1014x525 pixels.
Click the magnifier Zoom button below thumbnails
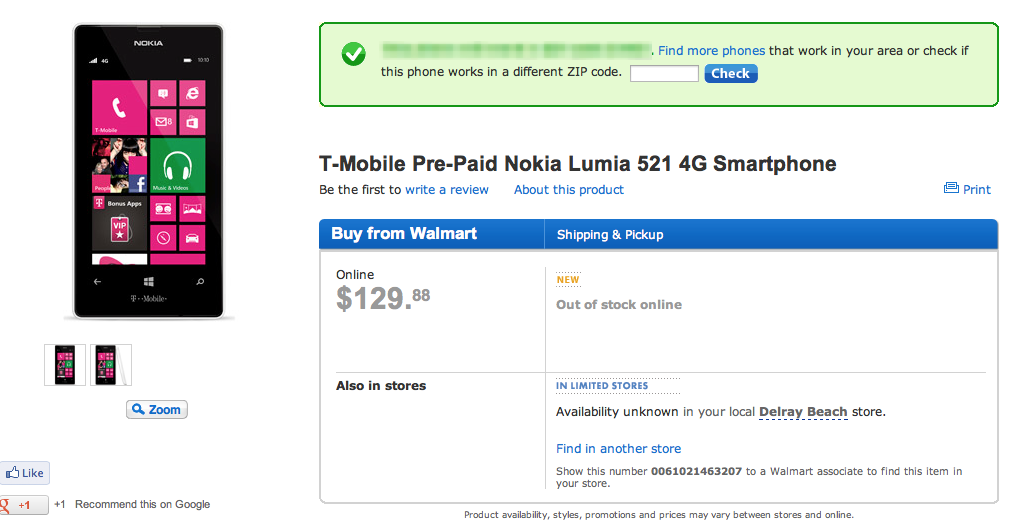pos(156,409)
